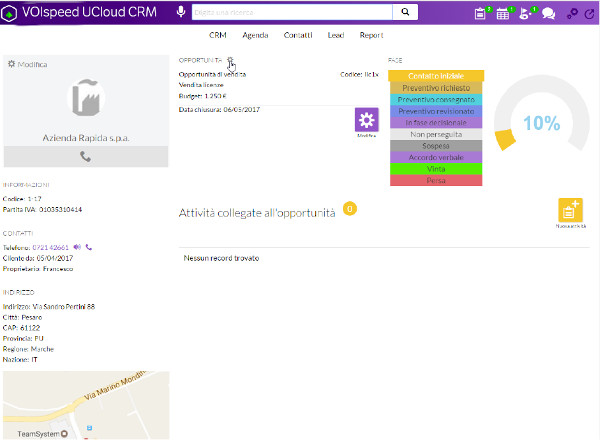Select the In fase decisionale phase
Viewport: 600px width, 448px height.
(x=436, y=123)
